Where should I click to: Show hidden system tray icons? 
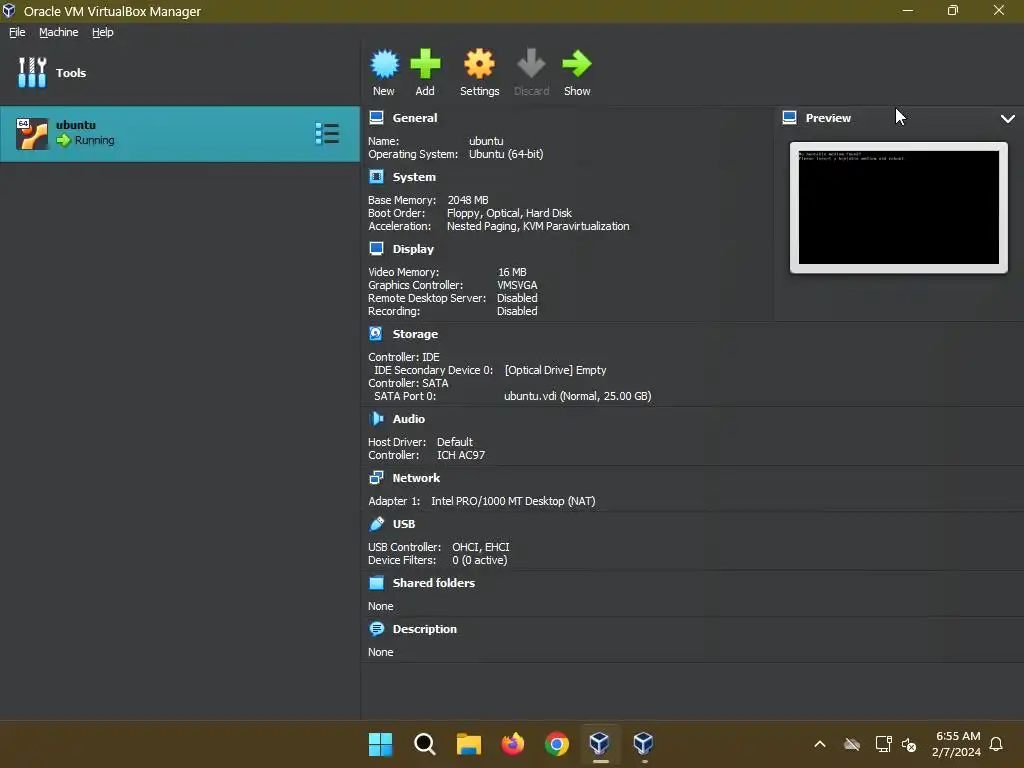pos(820,744)
